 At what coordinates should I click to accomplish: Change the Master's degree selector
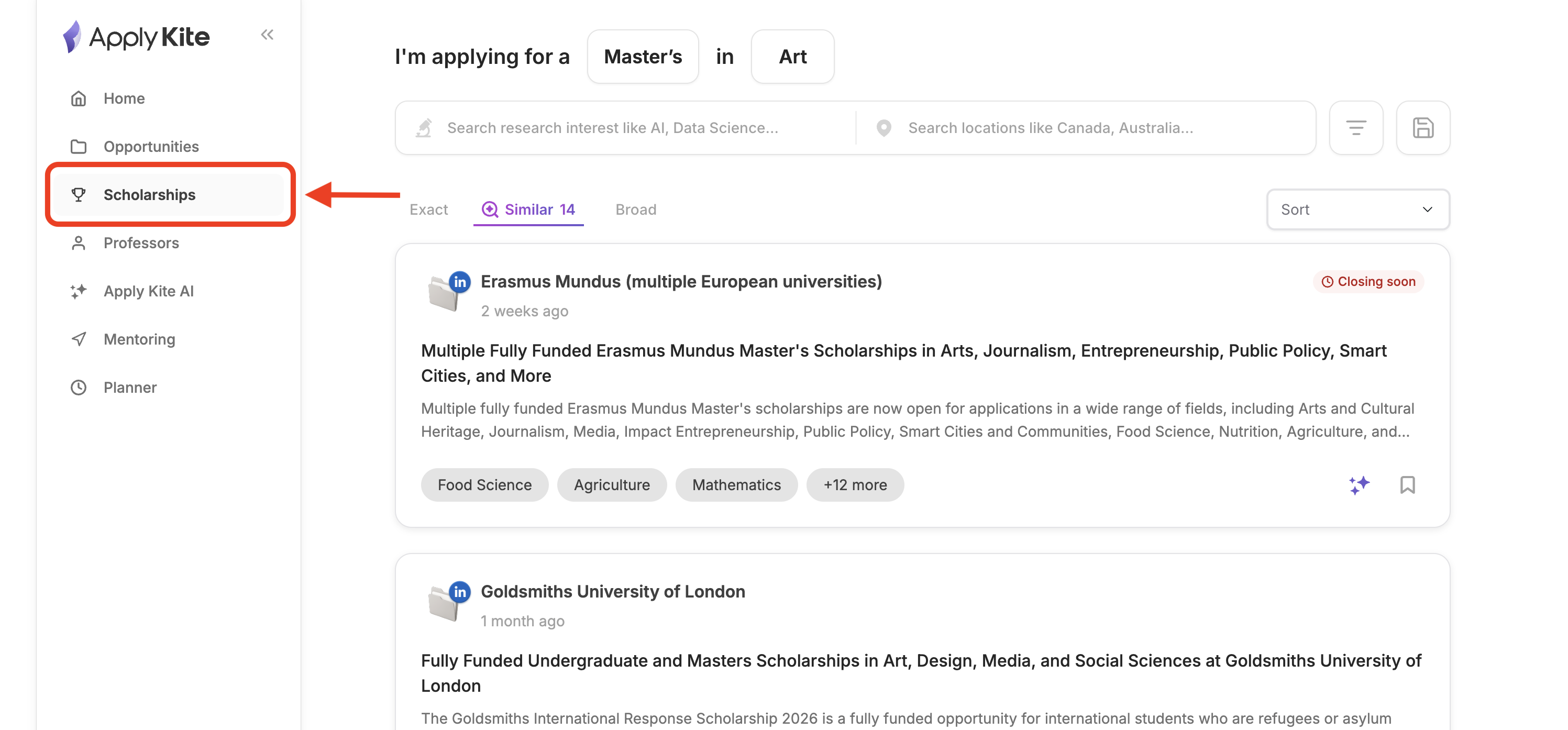pos(642,57)
